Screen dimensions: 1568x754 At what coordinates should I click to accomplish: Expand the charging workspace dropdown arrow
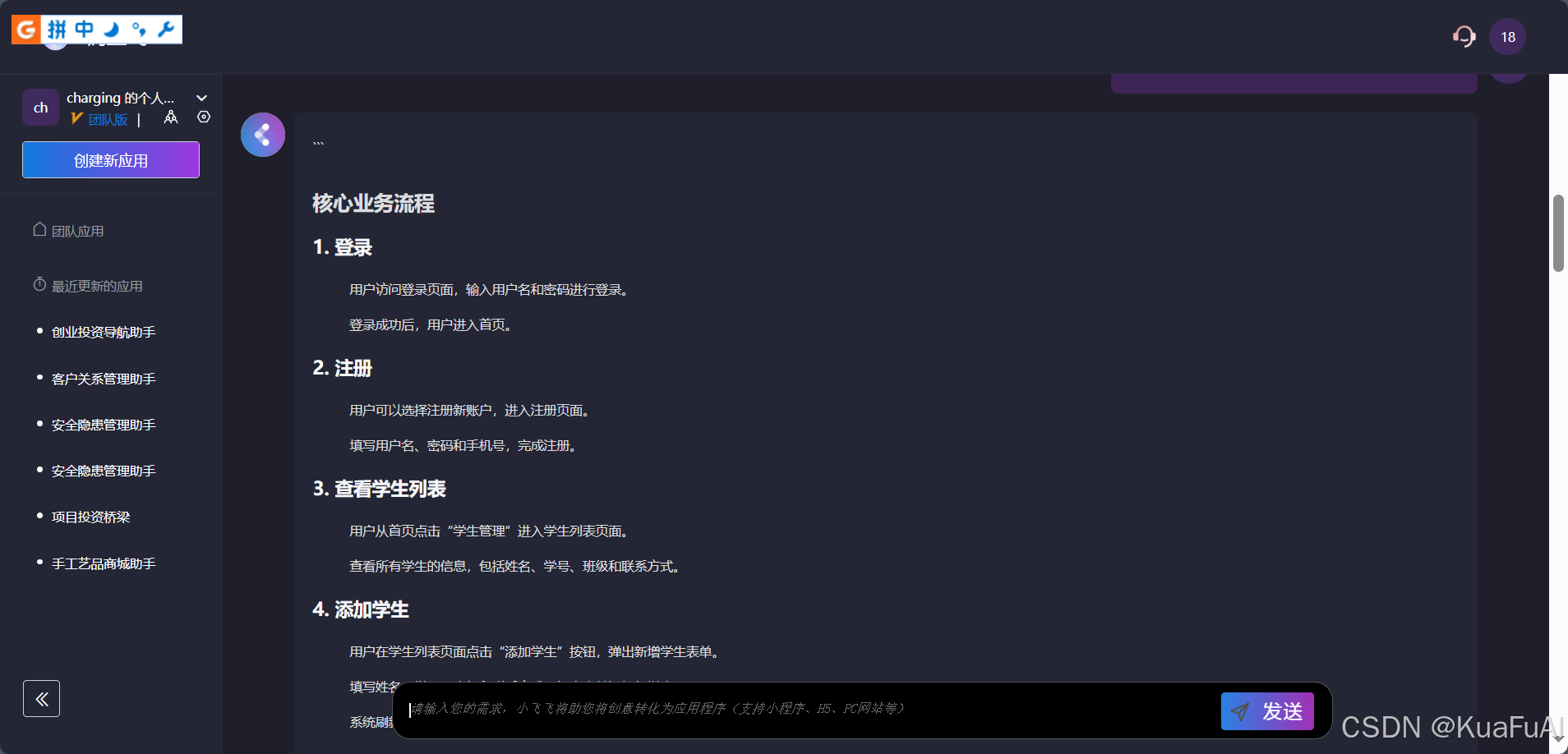pyautogui.click(x=202, y=98)
